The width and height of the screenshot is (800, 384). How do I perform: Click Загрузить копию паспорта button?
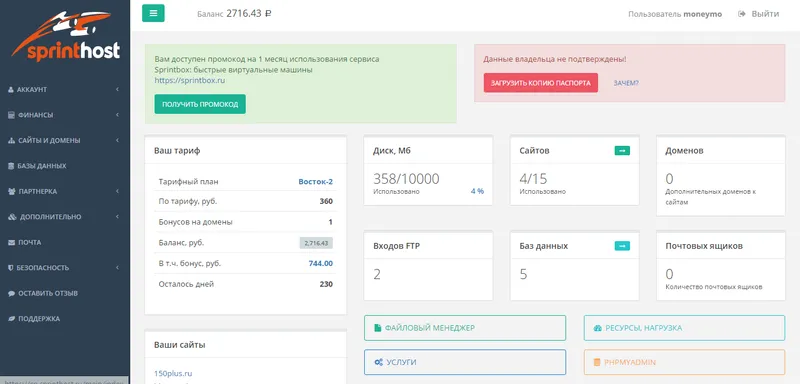541,83
